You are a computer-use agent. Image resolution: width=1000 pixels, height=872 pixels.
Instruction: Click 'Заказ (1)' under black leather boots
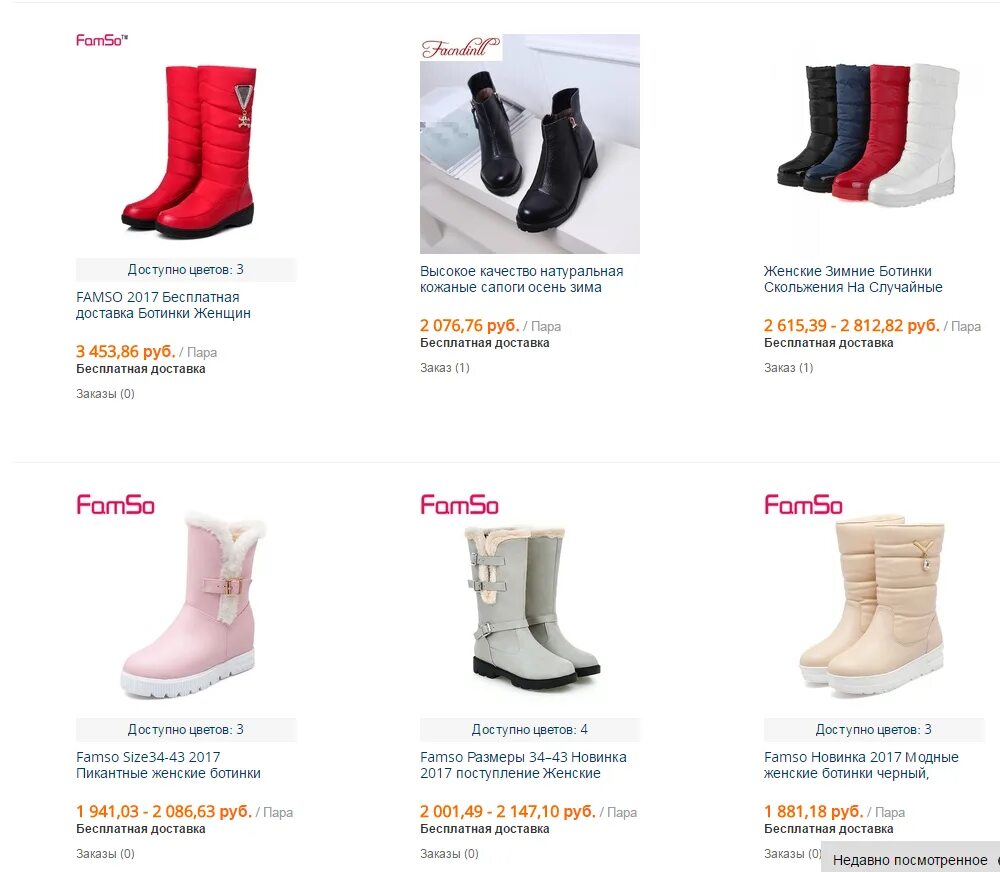(445, 367)
